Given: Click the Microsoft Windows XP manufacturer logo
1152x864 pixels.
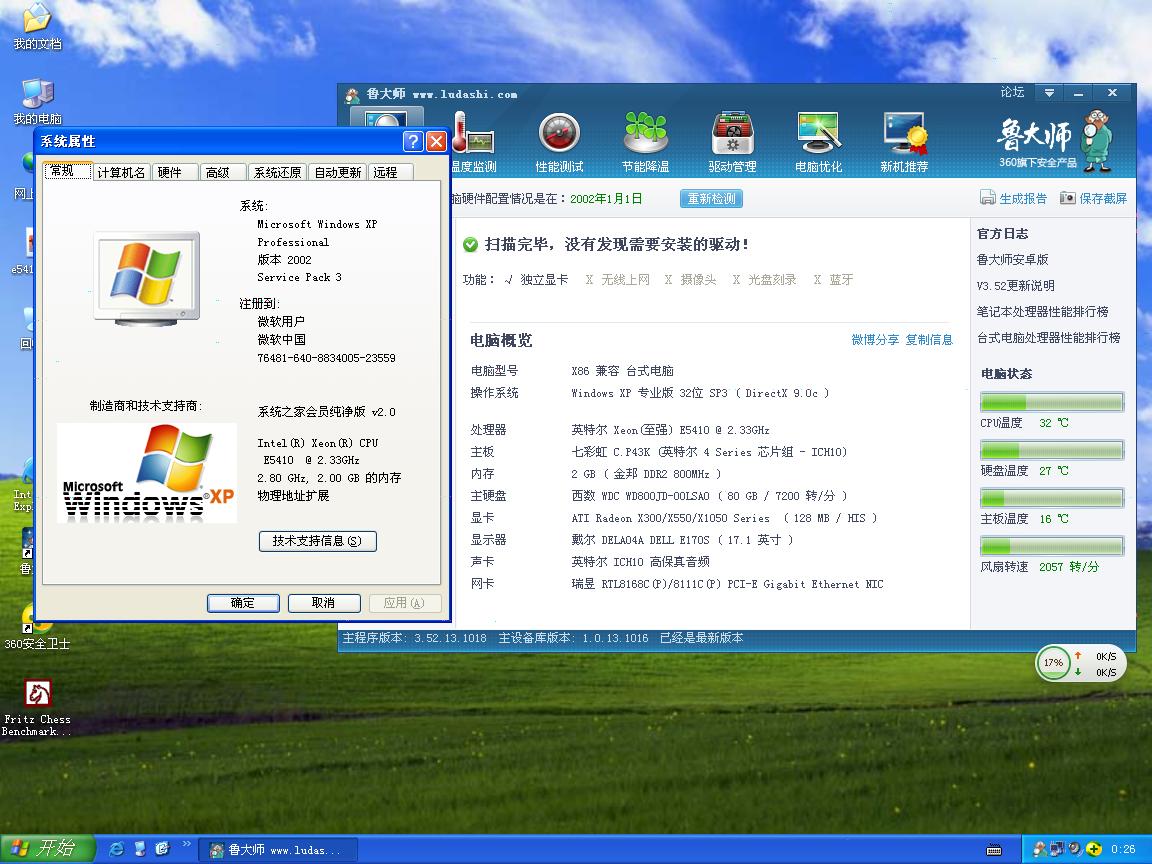Looking at the screenshot, I should (147, 473).
